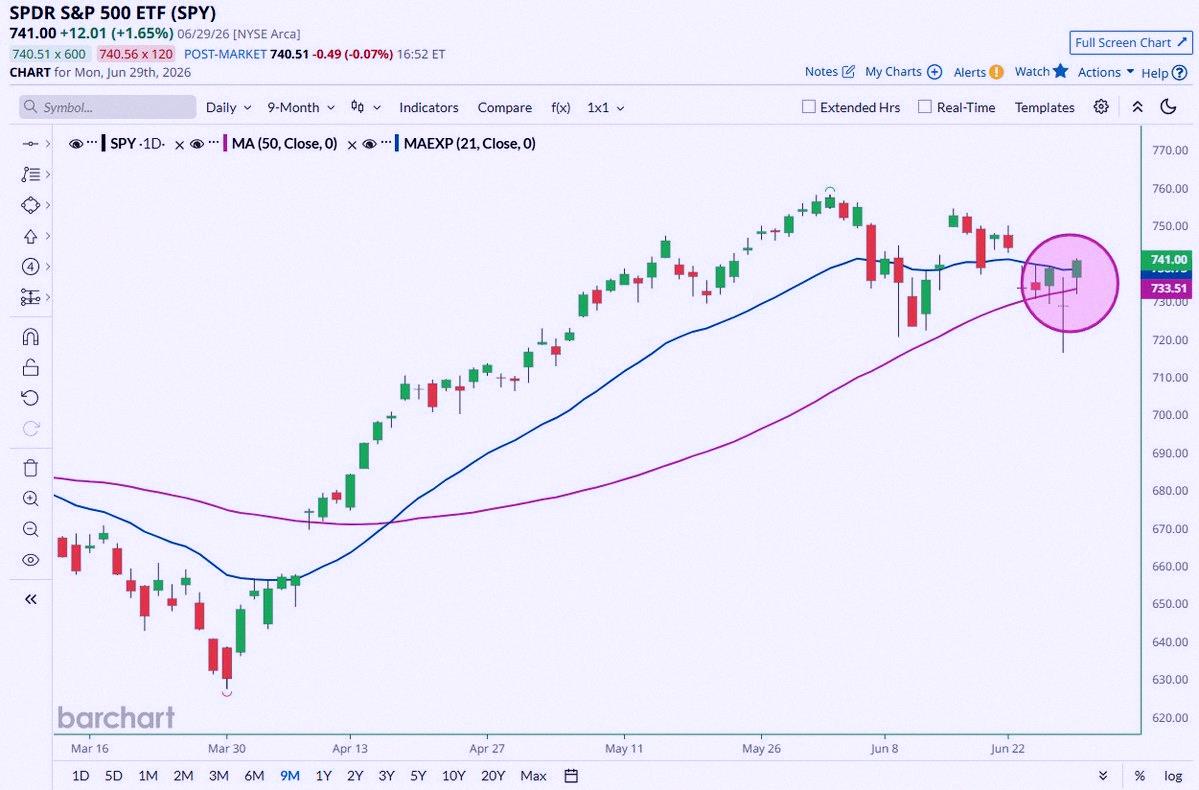1199x790 pixels.
Task: Open the line drawing tools
Action: (x=30, y=174)
